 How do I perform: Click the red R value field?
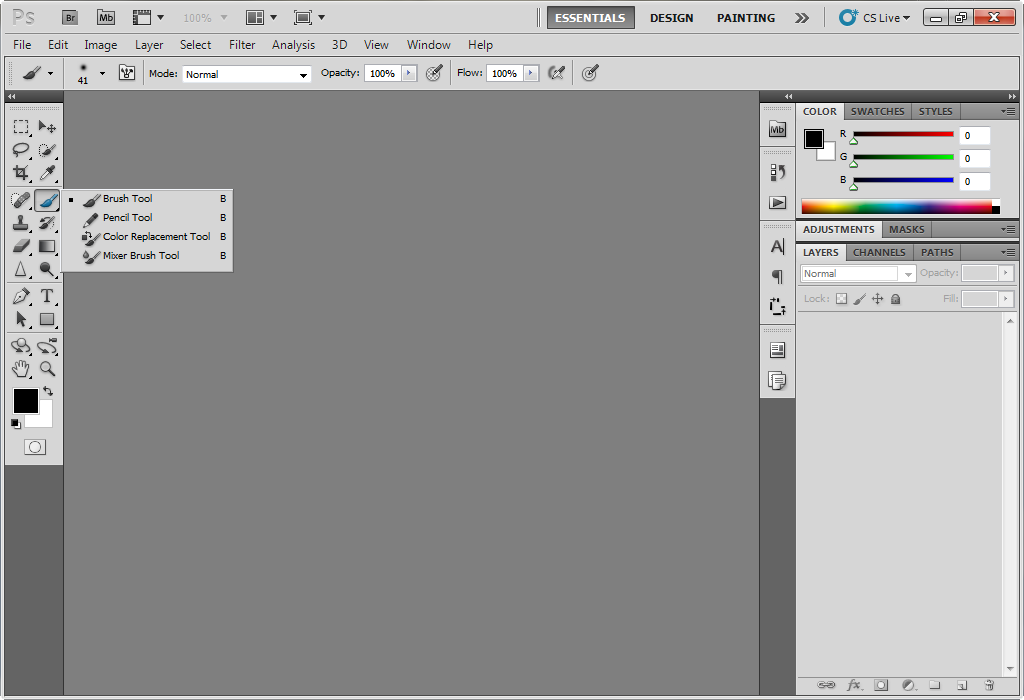tap(974, 136)
